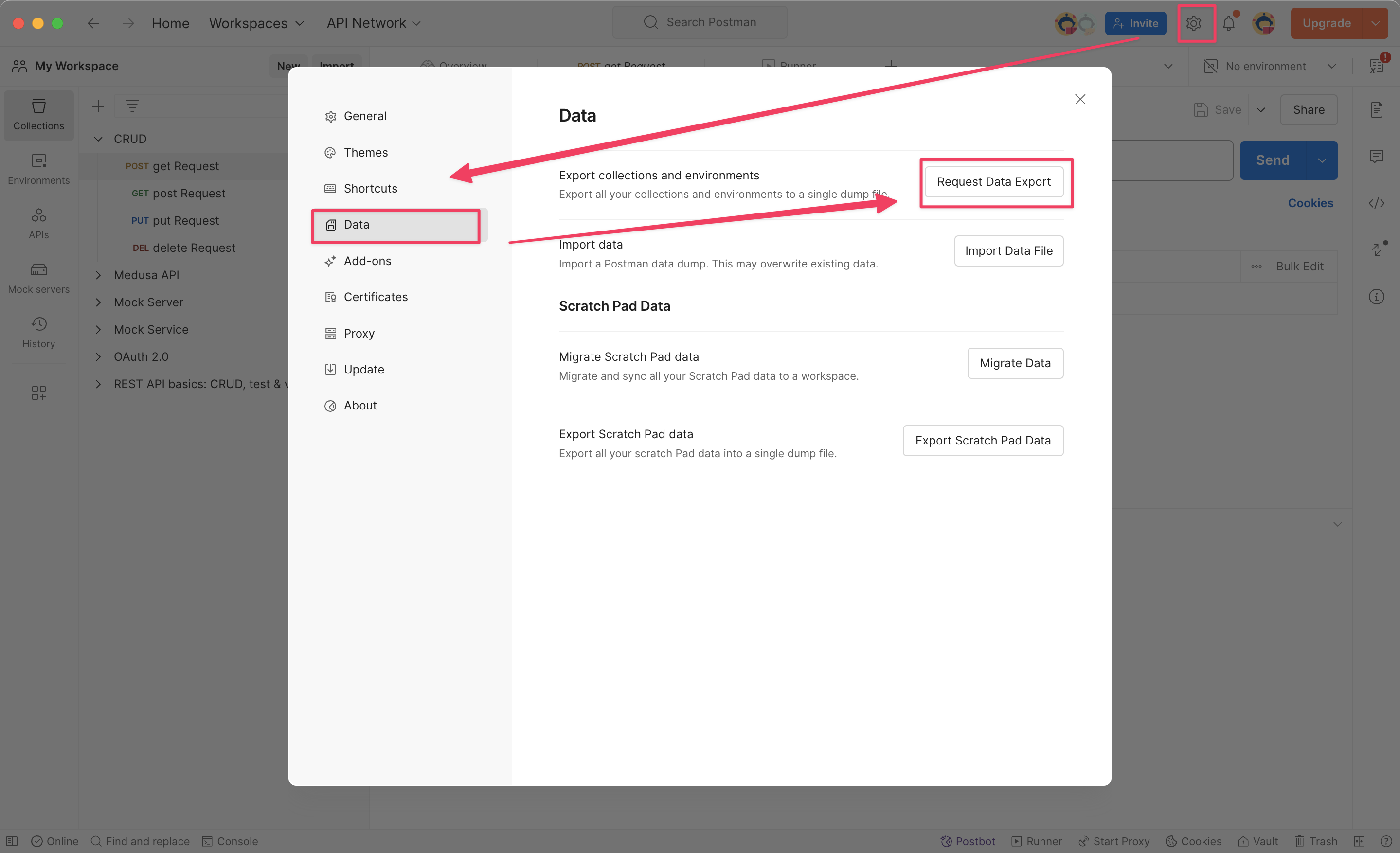The width and height of the screenshot is (1400, 853).
Task: Open Find and replace
Action: 141,841
